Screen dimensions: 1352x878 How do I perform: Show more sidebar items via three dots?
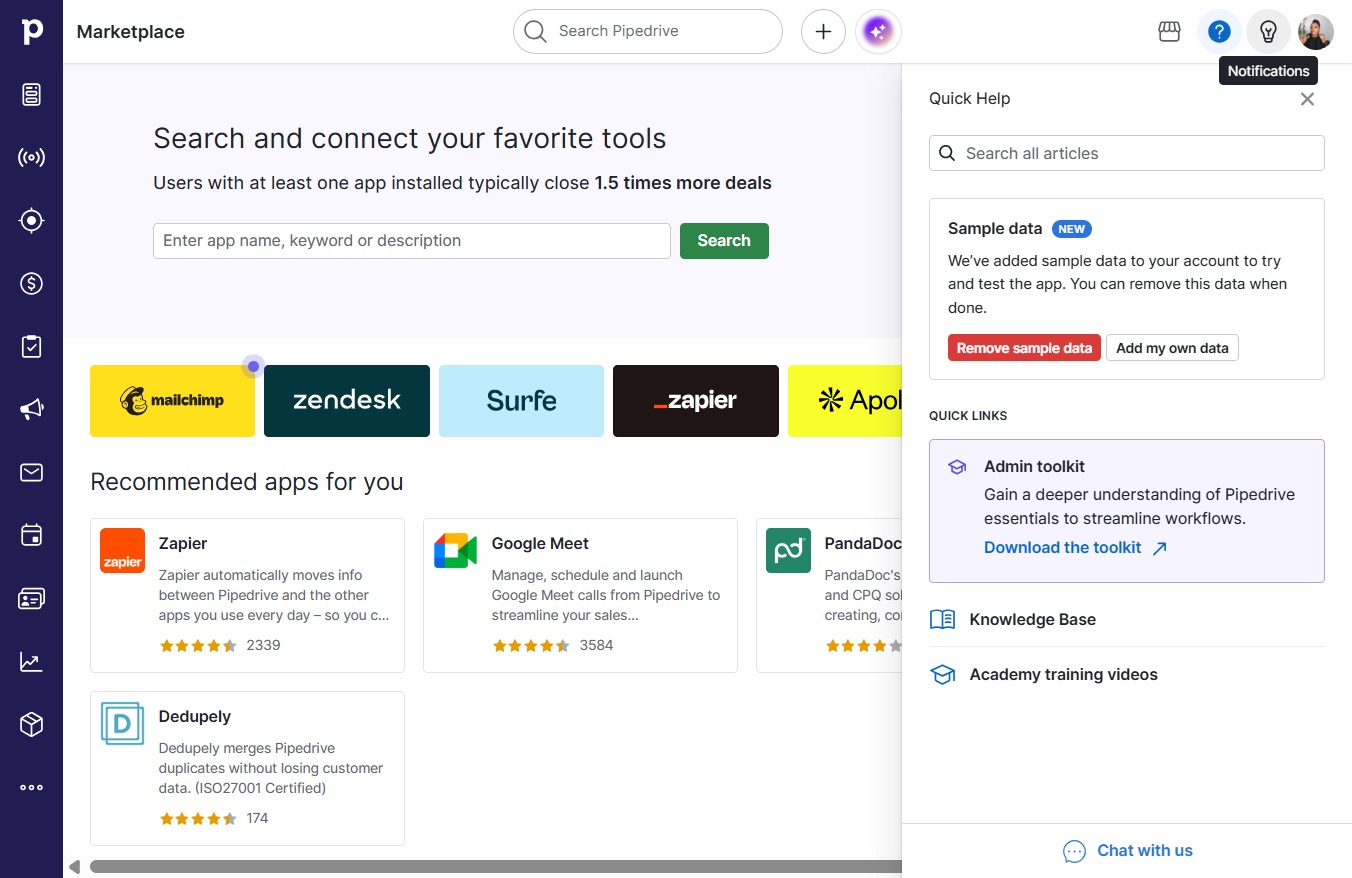tap(32, 788)
